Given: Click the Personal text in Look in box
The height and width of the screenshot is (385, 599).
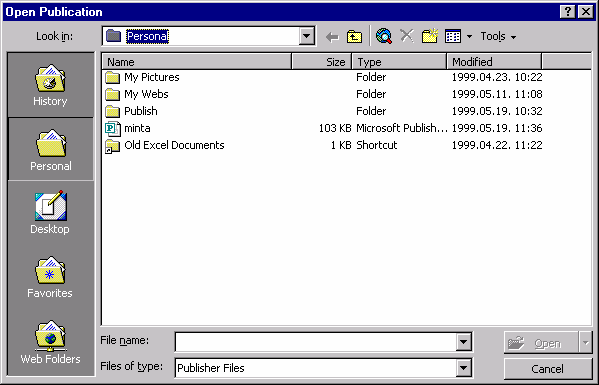Looking at the screenshot, I should coord(147,36).
